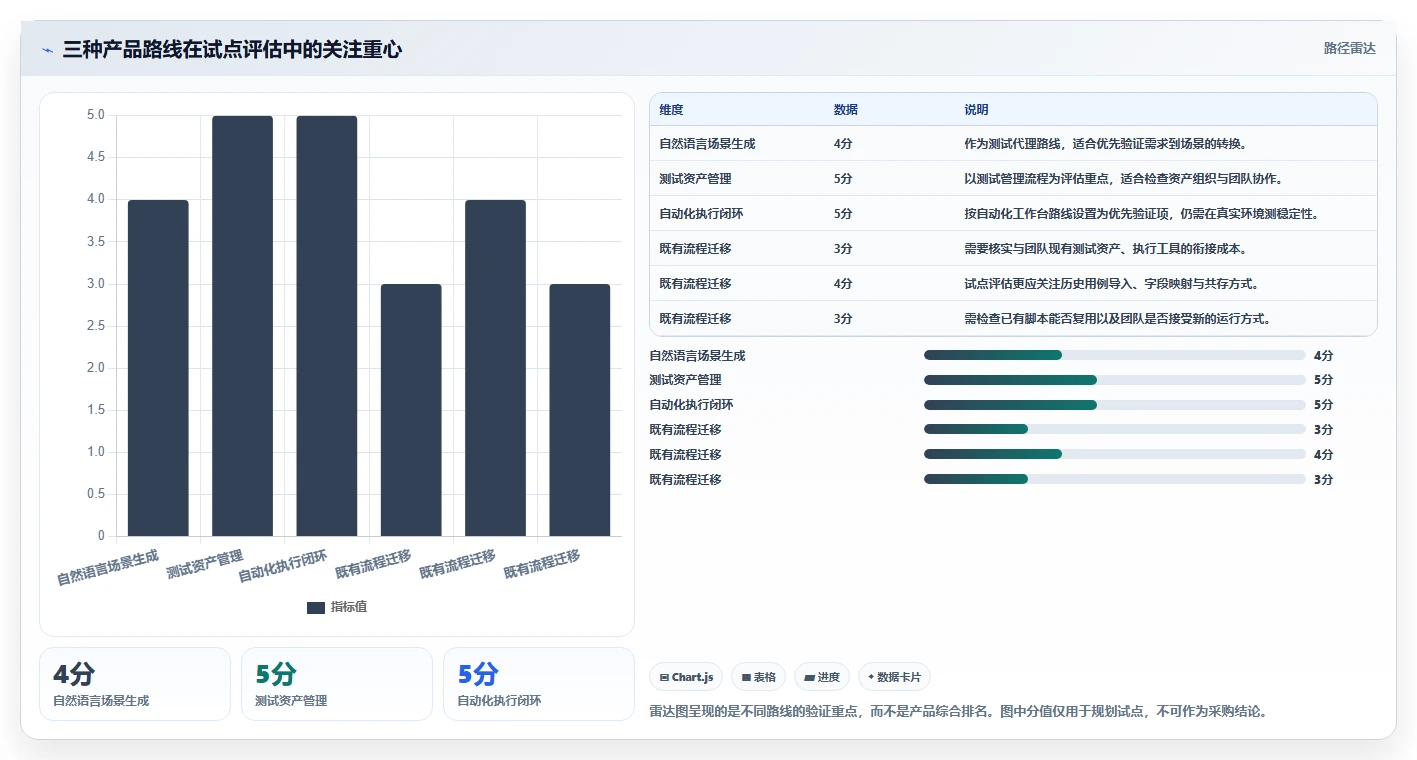Open the 5分 测试资产管理 data card

tap(337, 684)
